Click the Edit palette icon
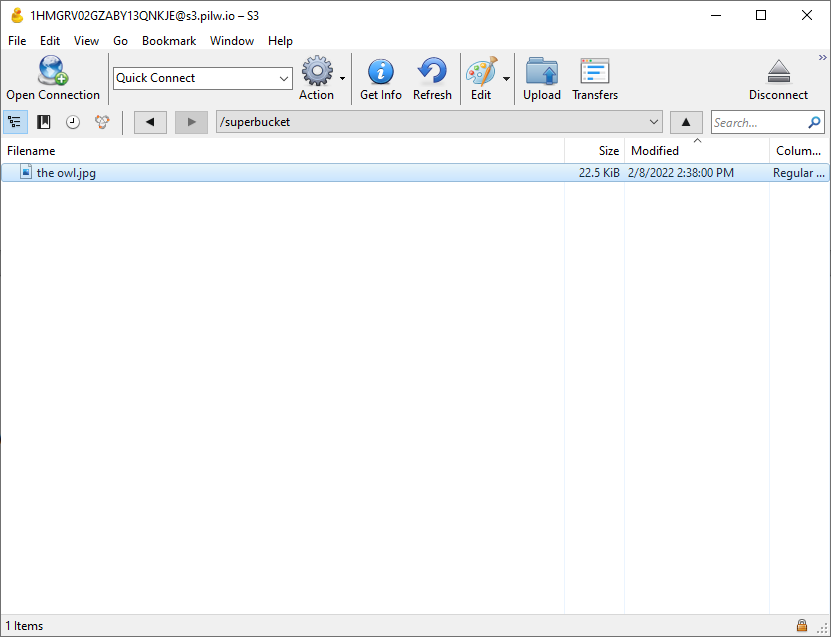Screen dimensions: 831x637 481,71
